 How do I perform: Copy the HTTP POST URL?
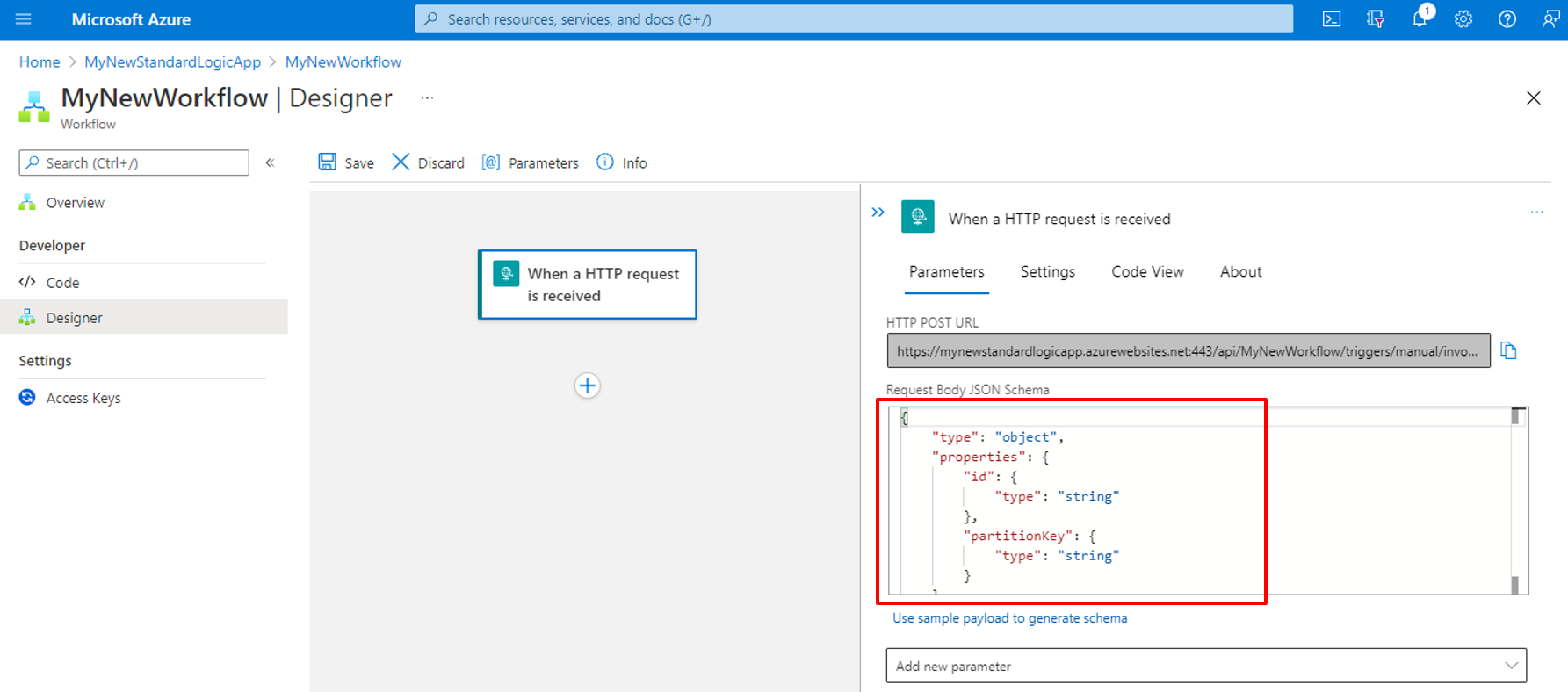[x=1509, y=350]
